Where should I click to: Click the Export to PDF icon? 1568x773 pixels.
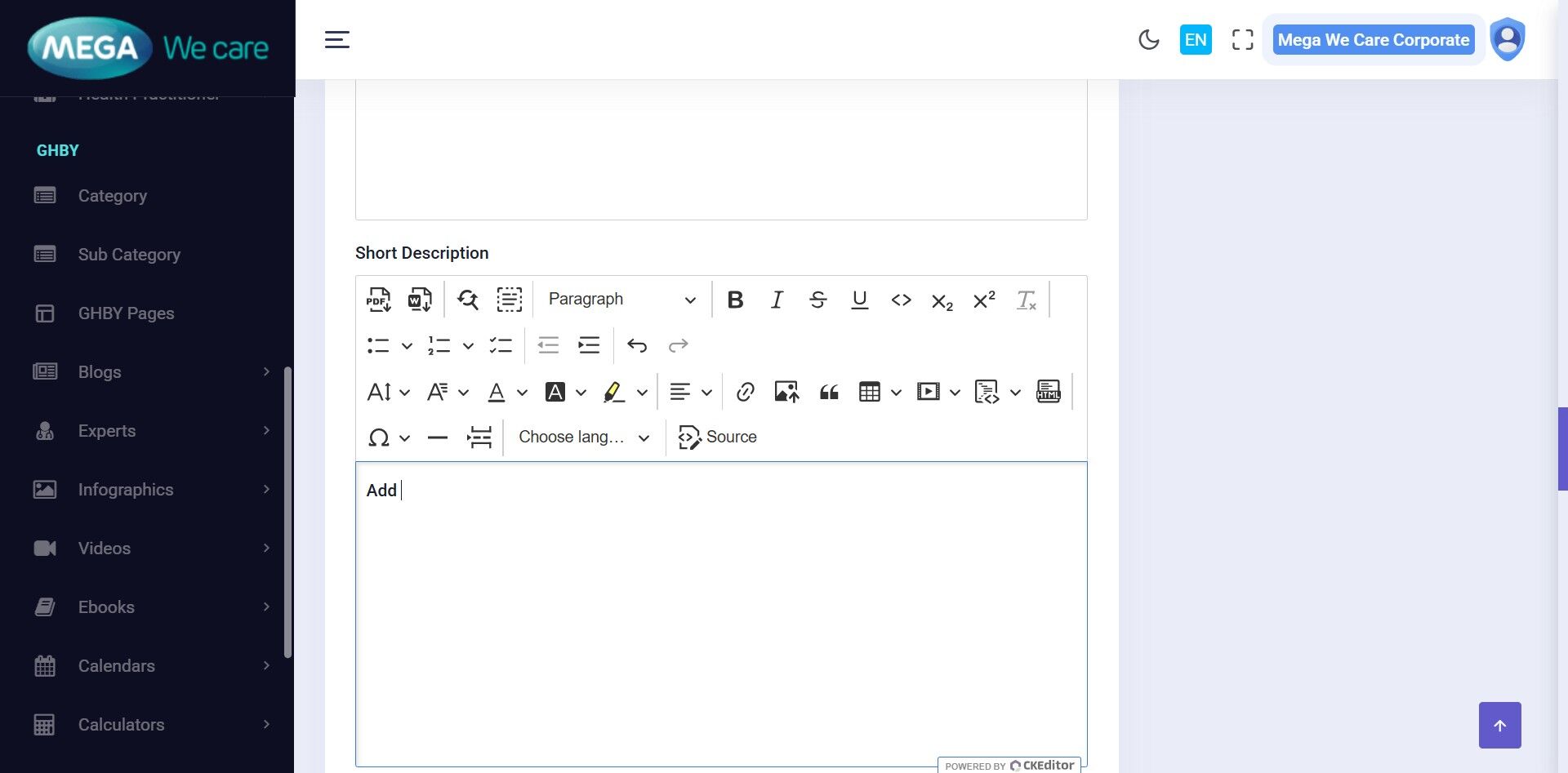coord(378,300)
